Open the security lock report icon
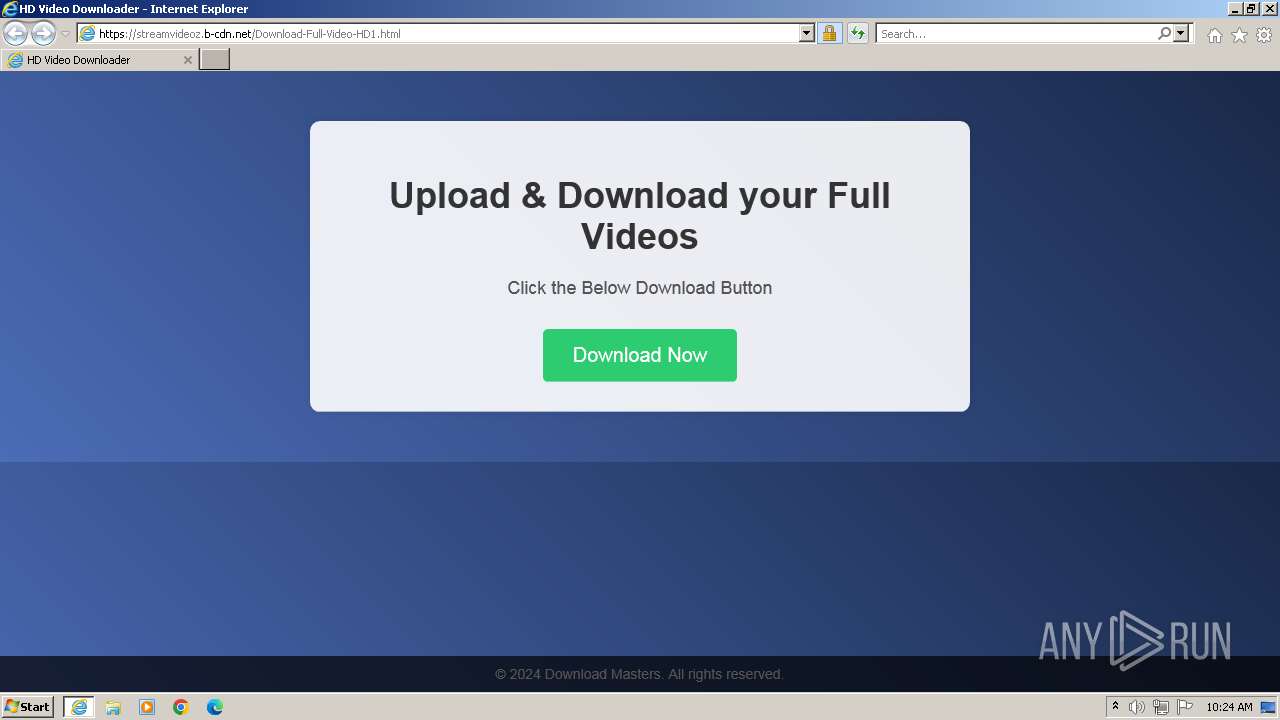This screenshot has height=720, width=1280. pyautogui.click(x=829, y=33)
